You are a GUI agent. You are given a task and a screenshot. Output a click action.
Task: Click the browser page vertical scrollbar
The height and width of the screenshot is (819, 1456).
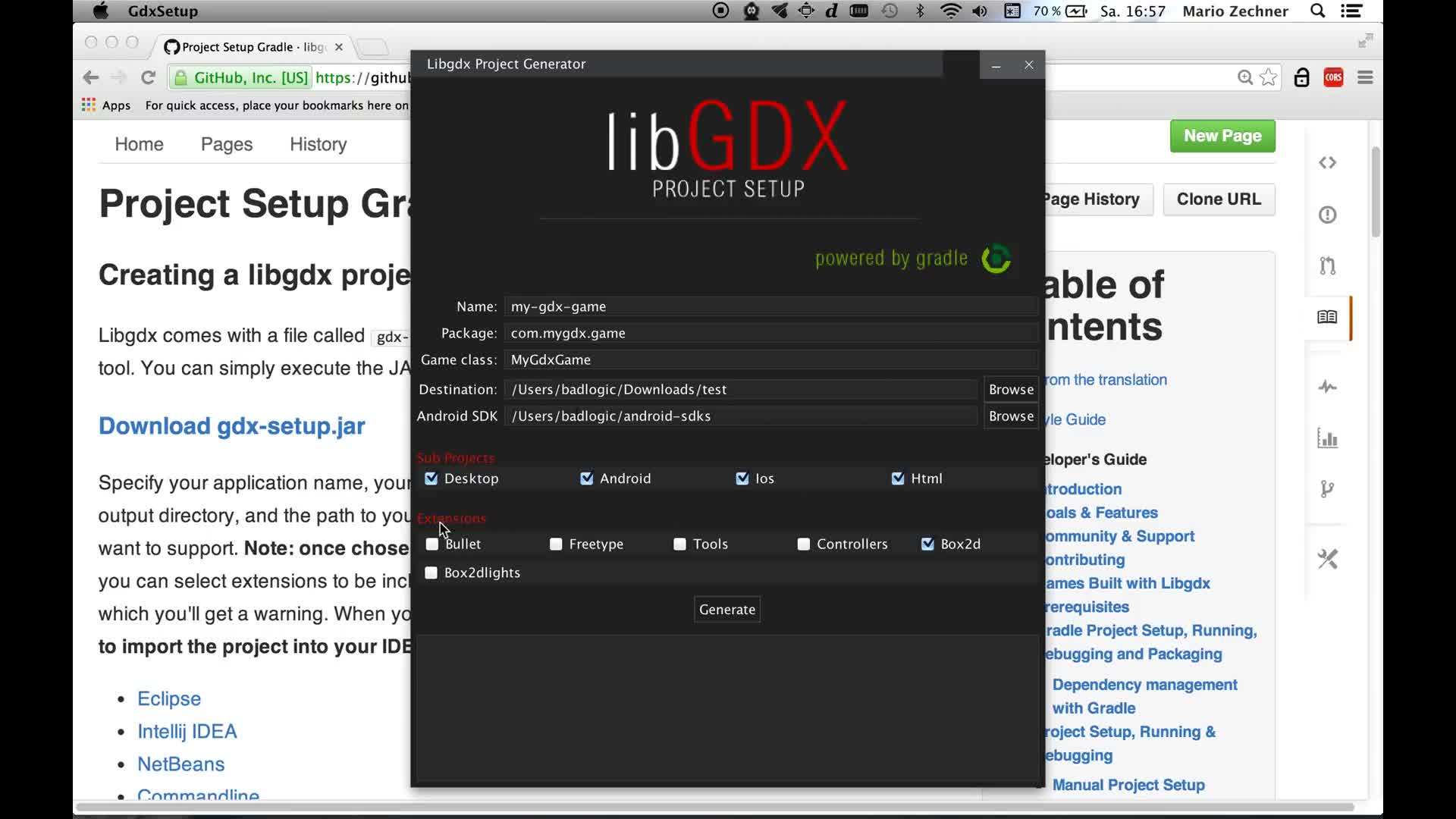click(1376, 193)
